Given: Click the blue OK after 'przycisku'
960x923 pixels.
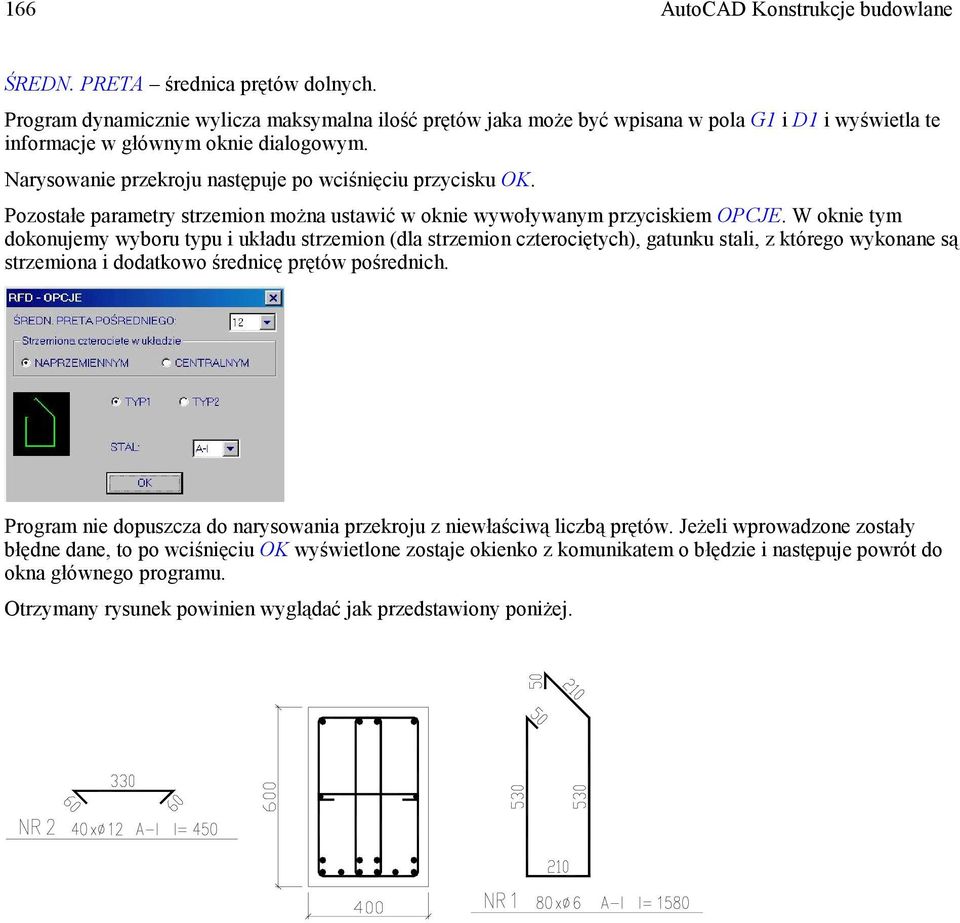Looking at the screenshot, I should (516, 179).
